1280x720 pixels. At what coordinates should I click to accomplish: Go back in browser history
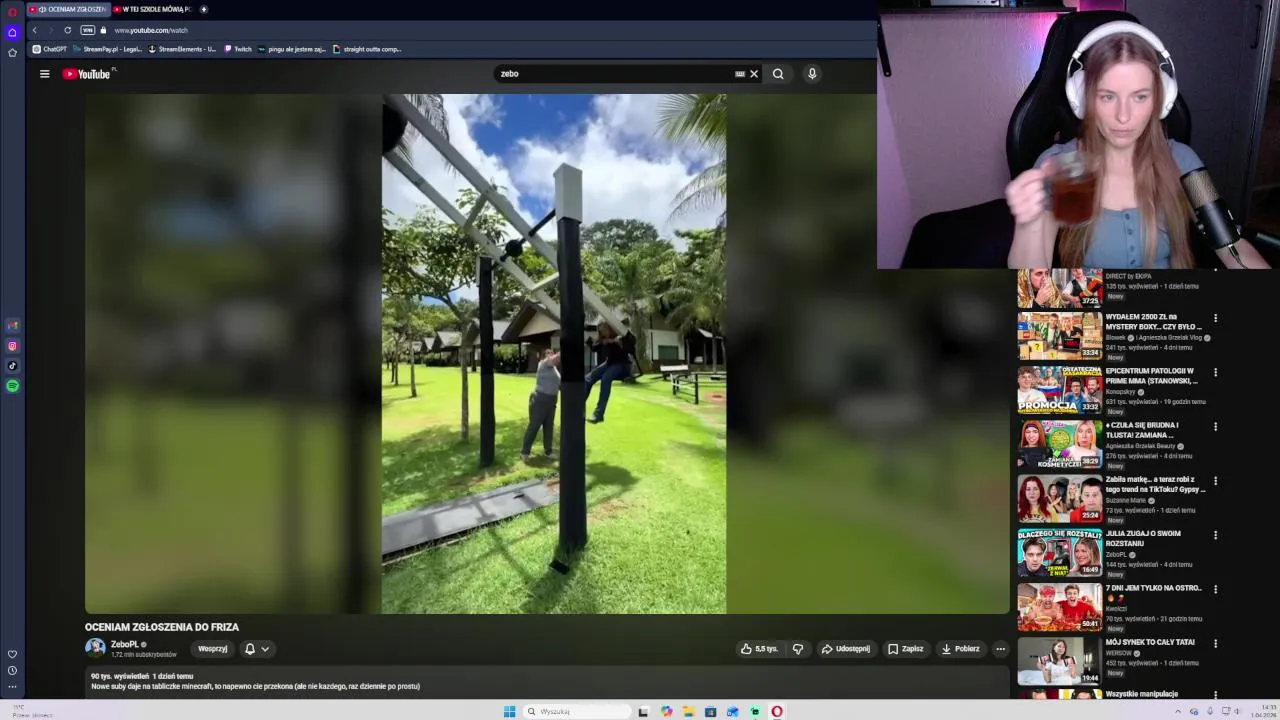pos(34,30)
